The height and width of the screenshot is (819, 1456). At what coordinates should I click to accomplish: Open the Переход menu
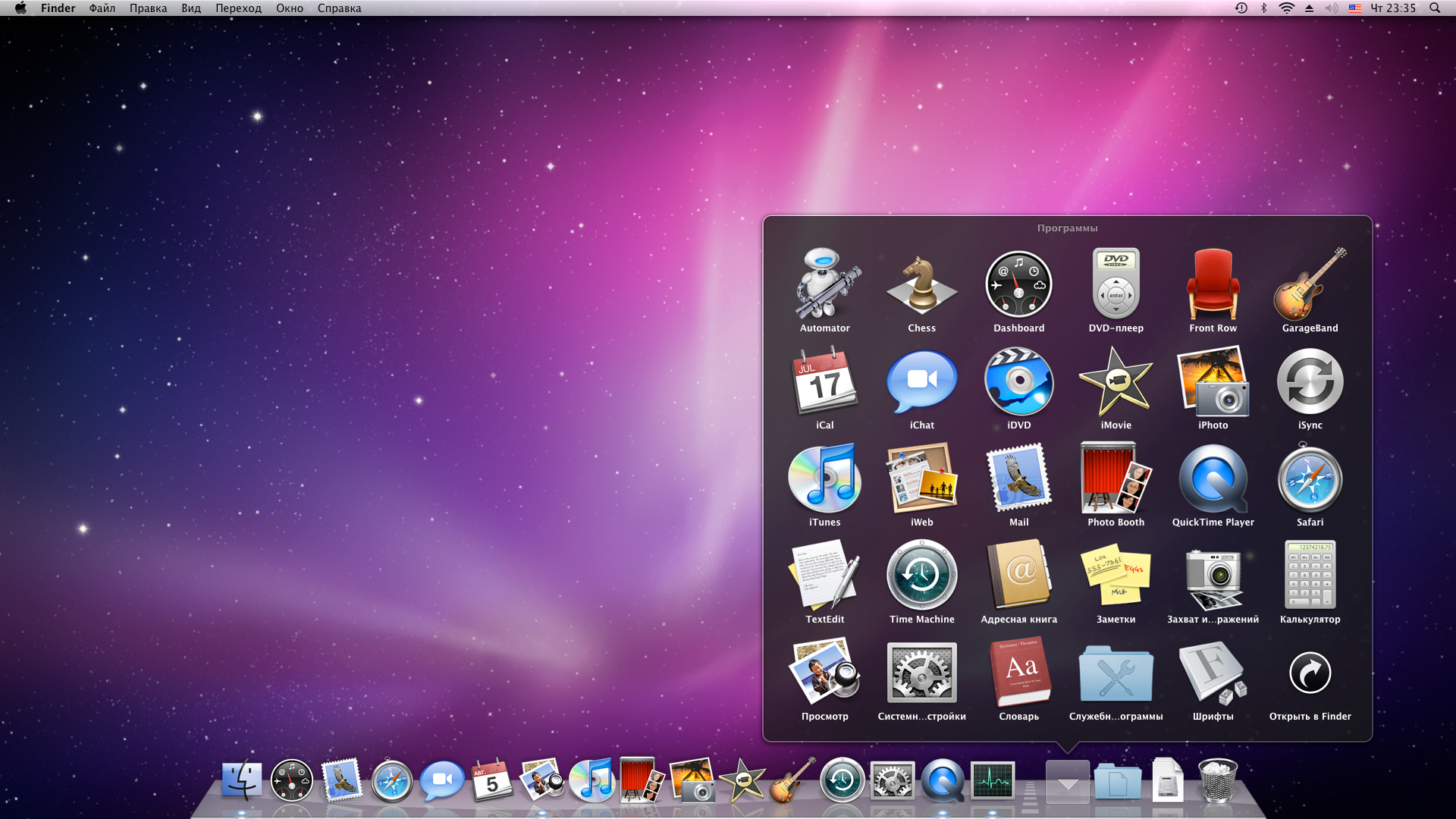238,8
